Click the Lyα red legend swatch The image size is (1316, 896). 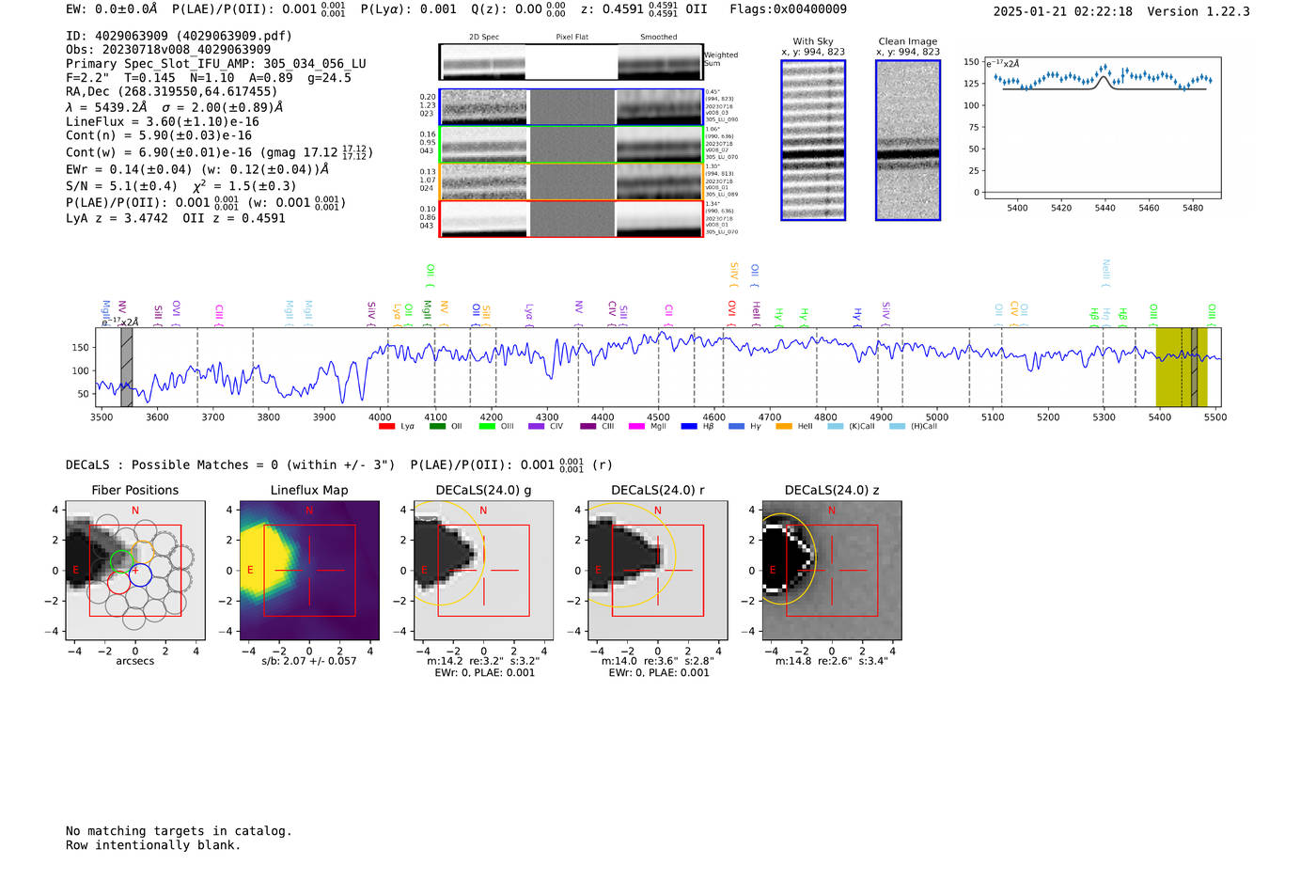(x=386, y=427)
